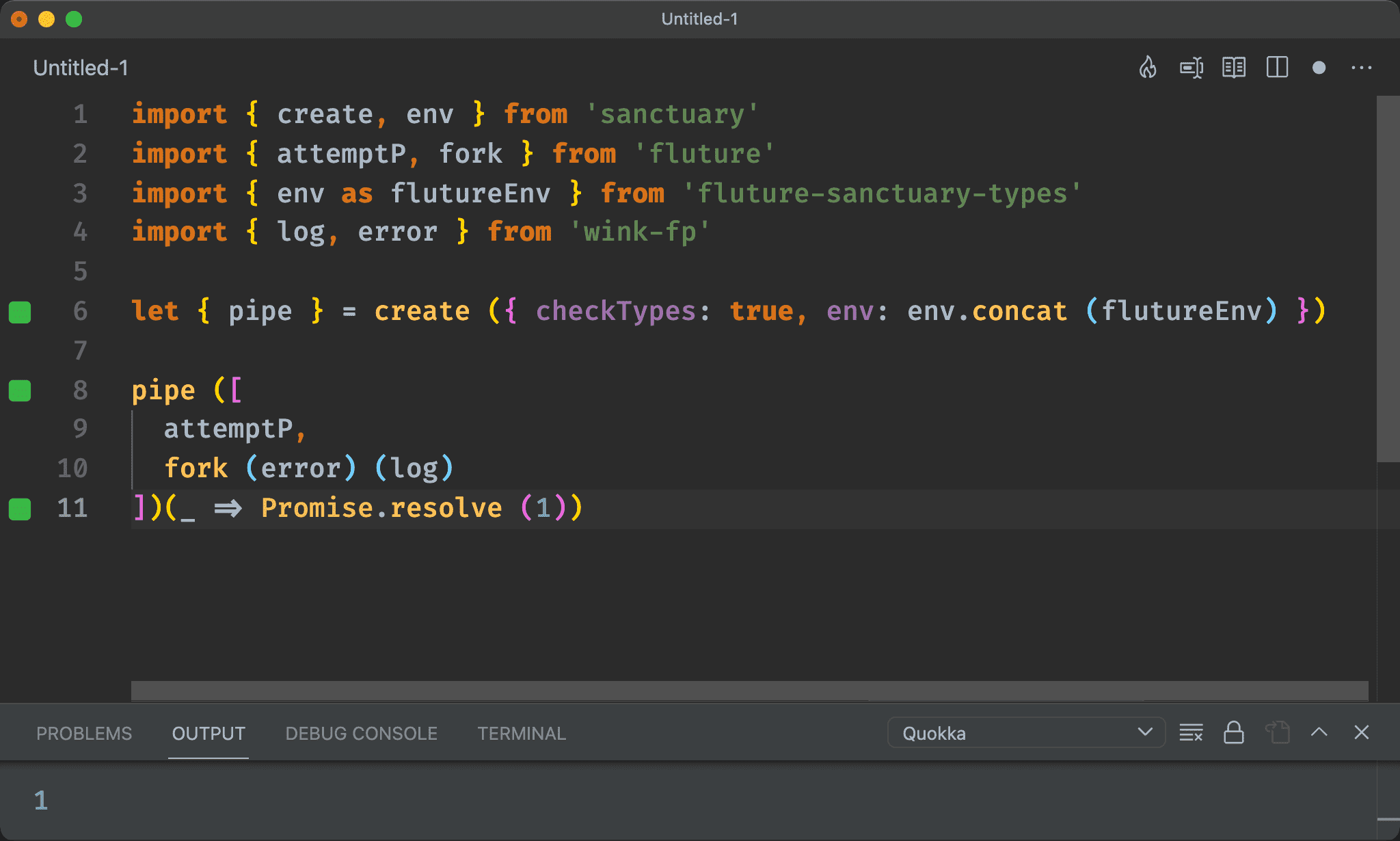Maximize the panel with chevron up
Screen dimensions: 1400x841
tap(1319, 732)
